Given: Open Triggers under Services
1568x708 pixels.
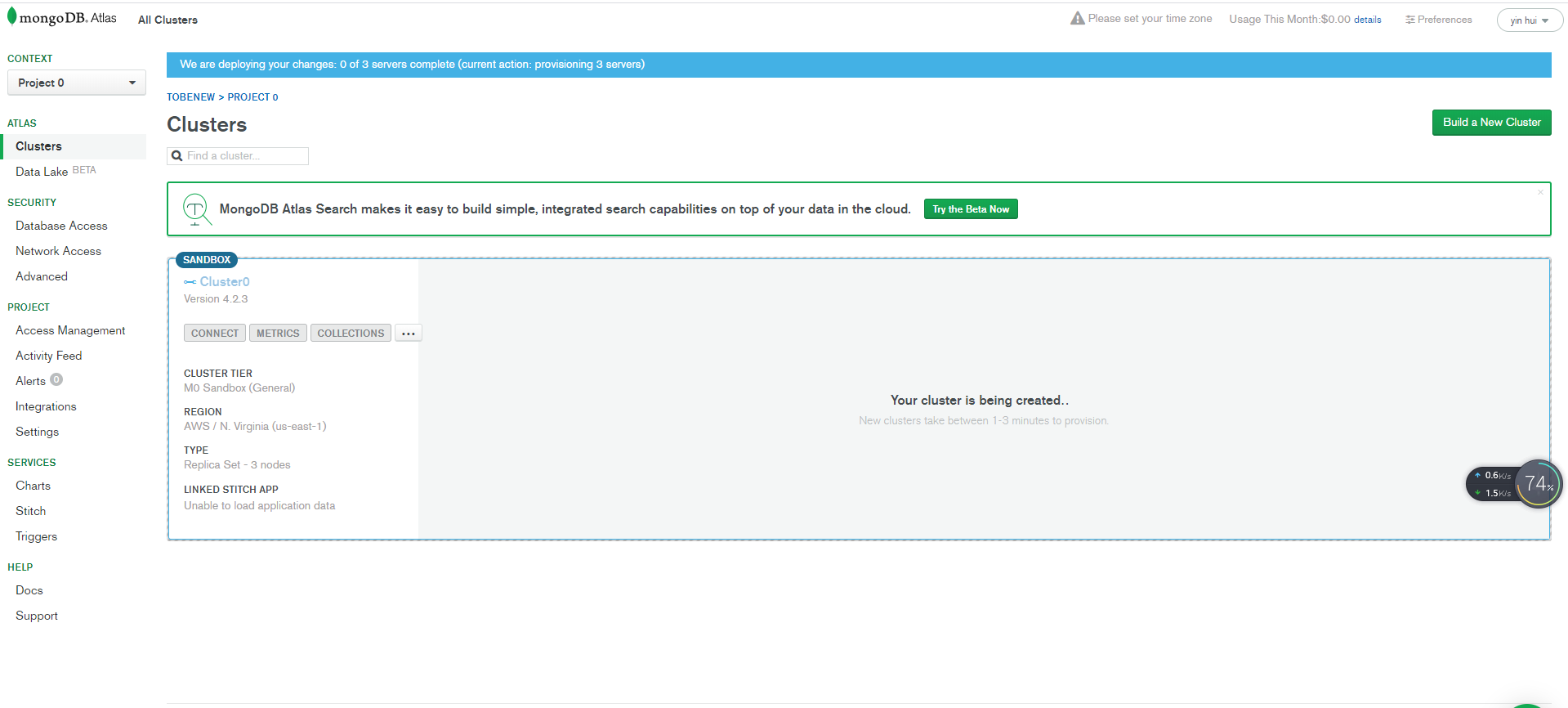Looking at the screenshot, I should pyautogui.click(x=36, y=536).
